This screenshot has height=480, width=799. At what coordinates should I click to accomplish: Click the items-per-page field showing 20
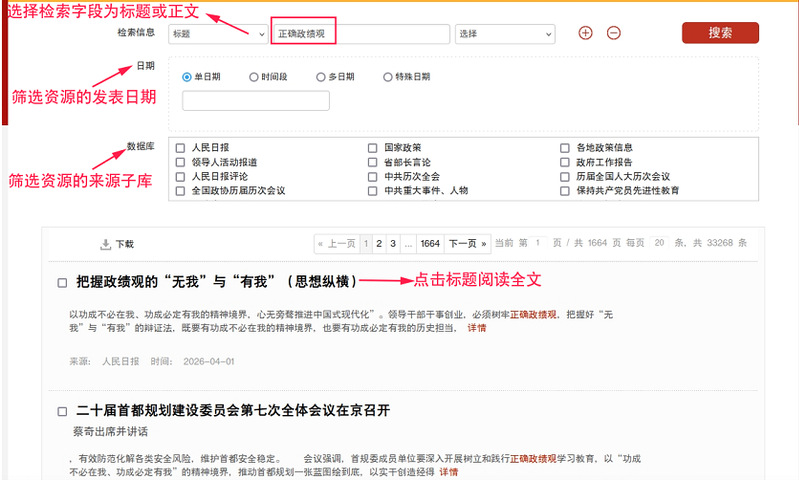coord(658,243)
